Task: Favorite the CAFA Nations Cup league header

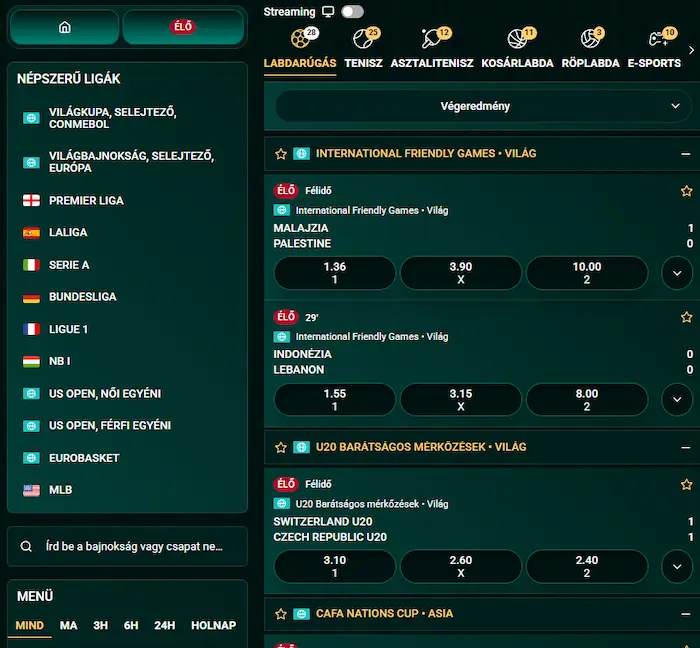Action: click(281, 614)
